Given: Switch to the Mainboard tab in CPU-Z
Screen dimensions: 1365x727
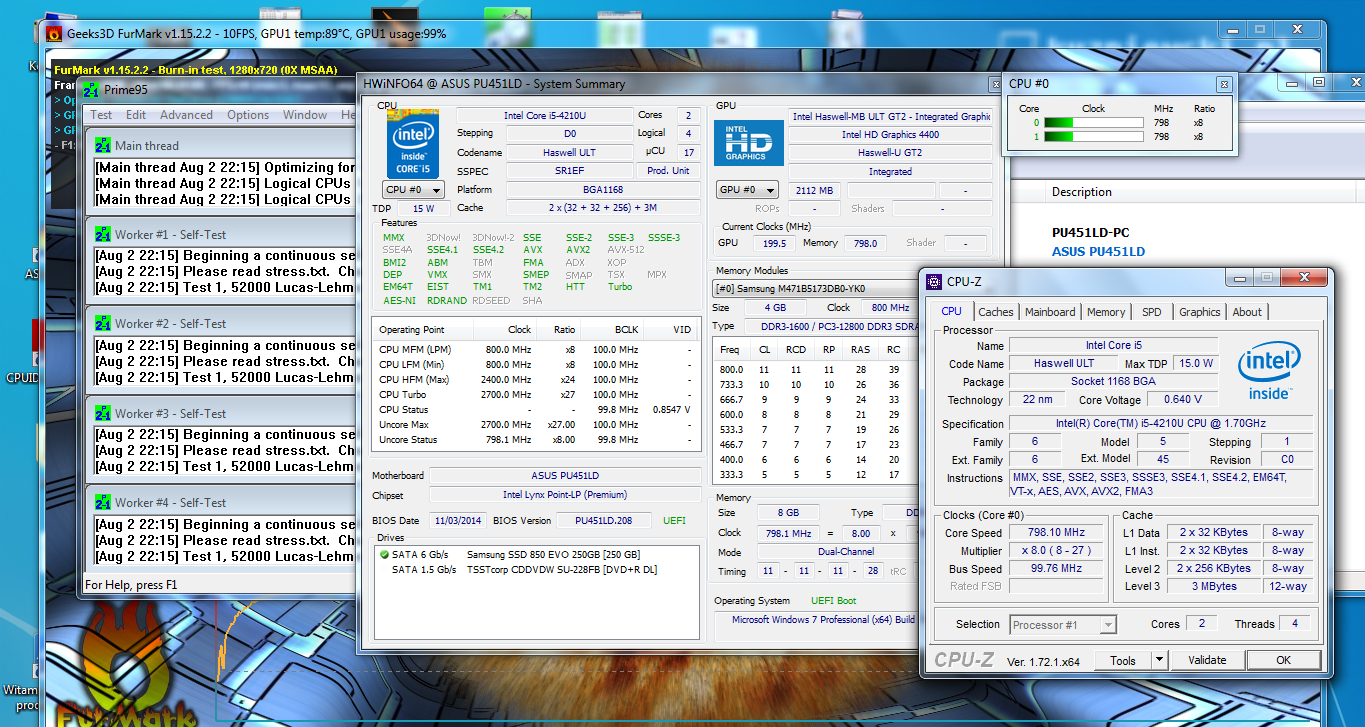Looking at the screenshot, I should click(1050, 312).
